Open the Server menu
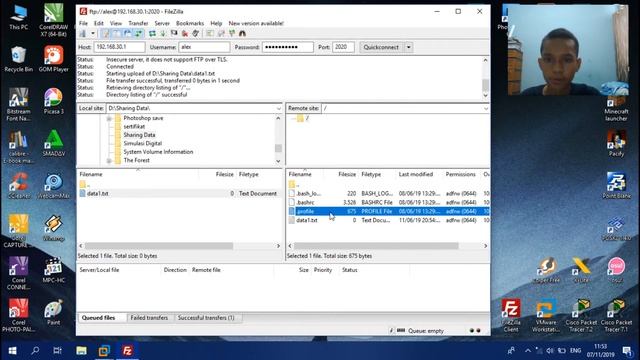The width and height of the screenshot is (640, 360). click(162, 23)
